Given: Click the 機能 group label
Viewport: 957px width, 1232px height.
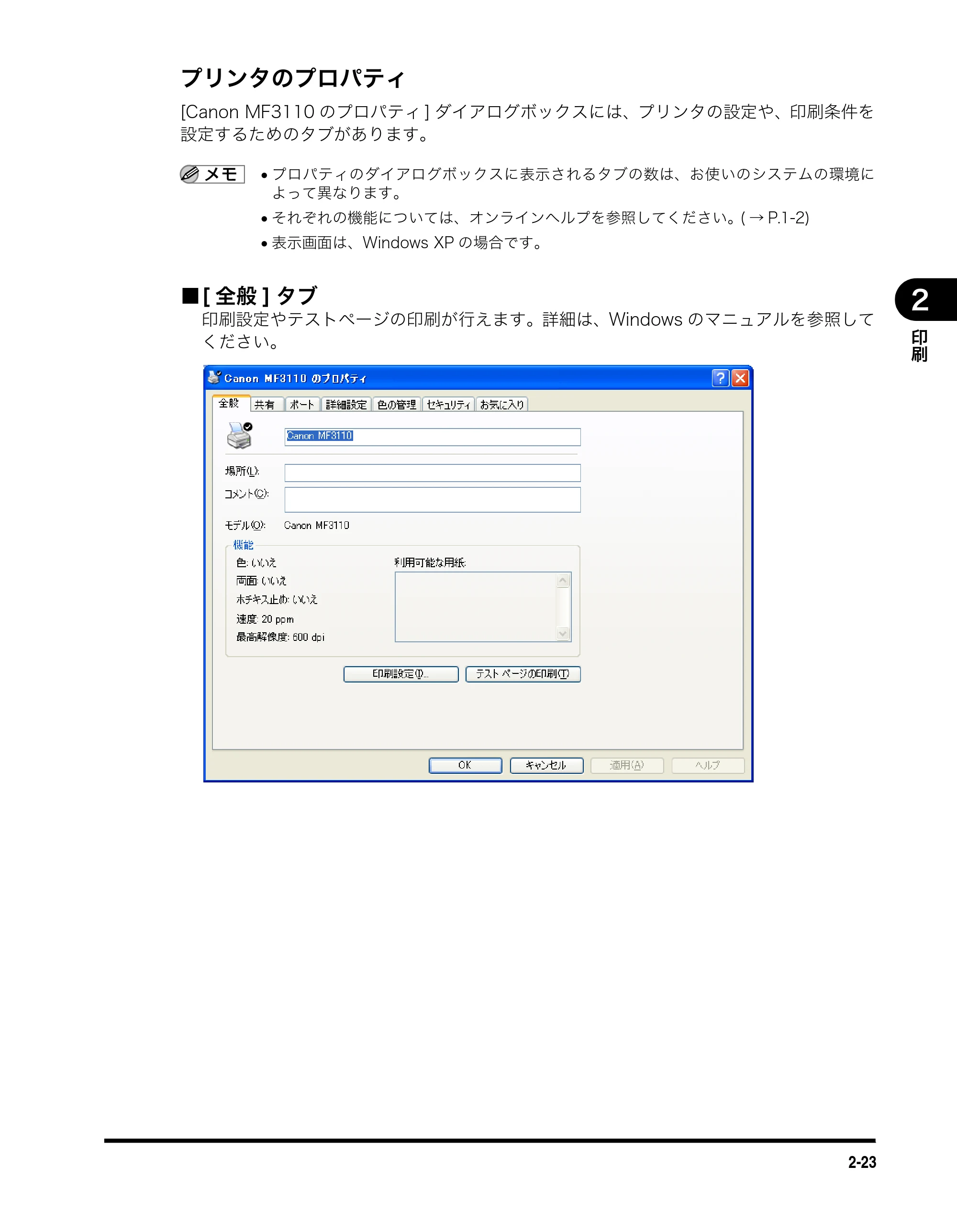Looking at the screenshot, I should point(243,545).
